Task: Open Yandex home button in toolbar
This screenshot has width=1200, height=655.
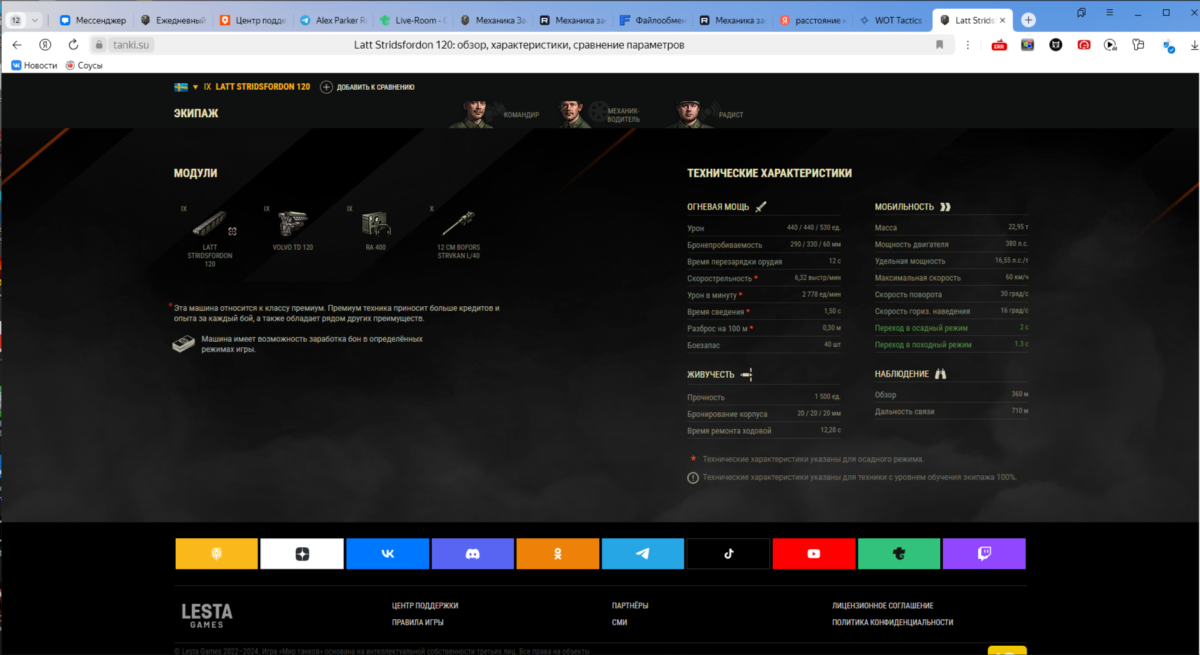Action: tap(45, 45)
